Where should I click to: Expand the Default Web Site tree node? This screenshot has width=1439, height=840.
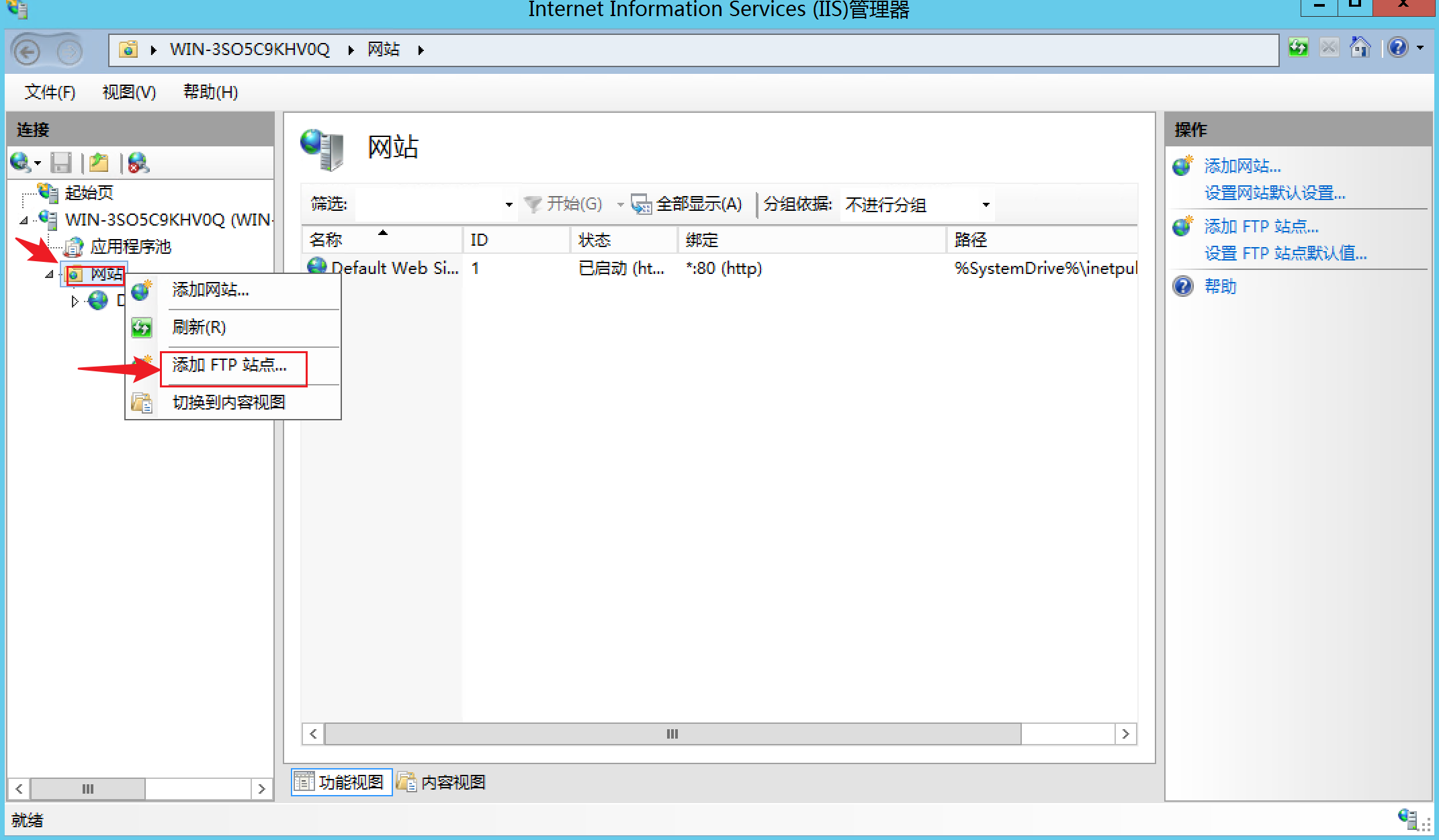point(75,301)
